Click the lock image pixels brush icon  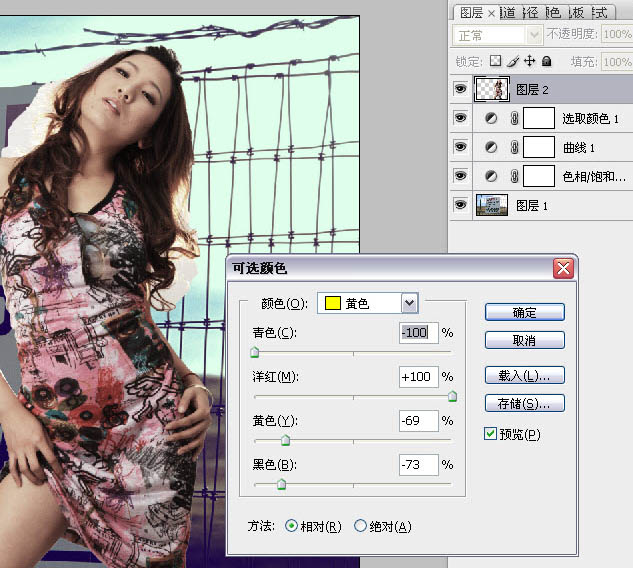click(512, 61)
